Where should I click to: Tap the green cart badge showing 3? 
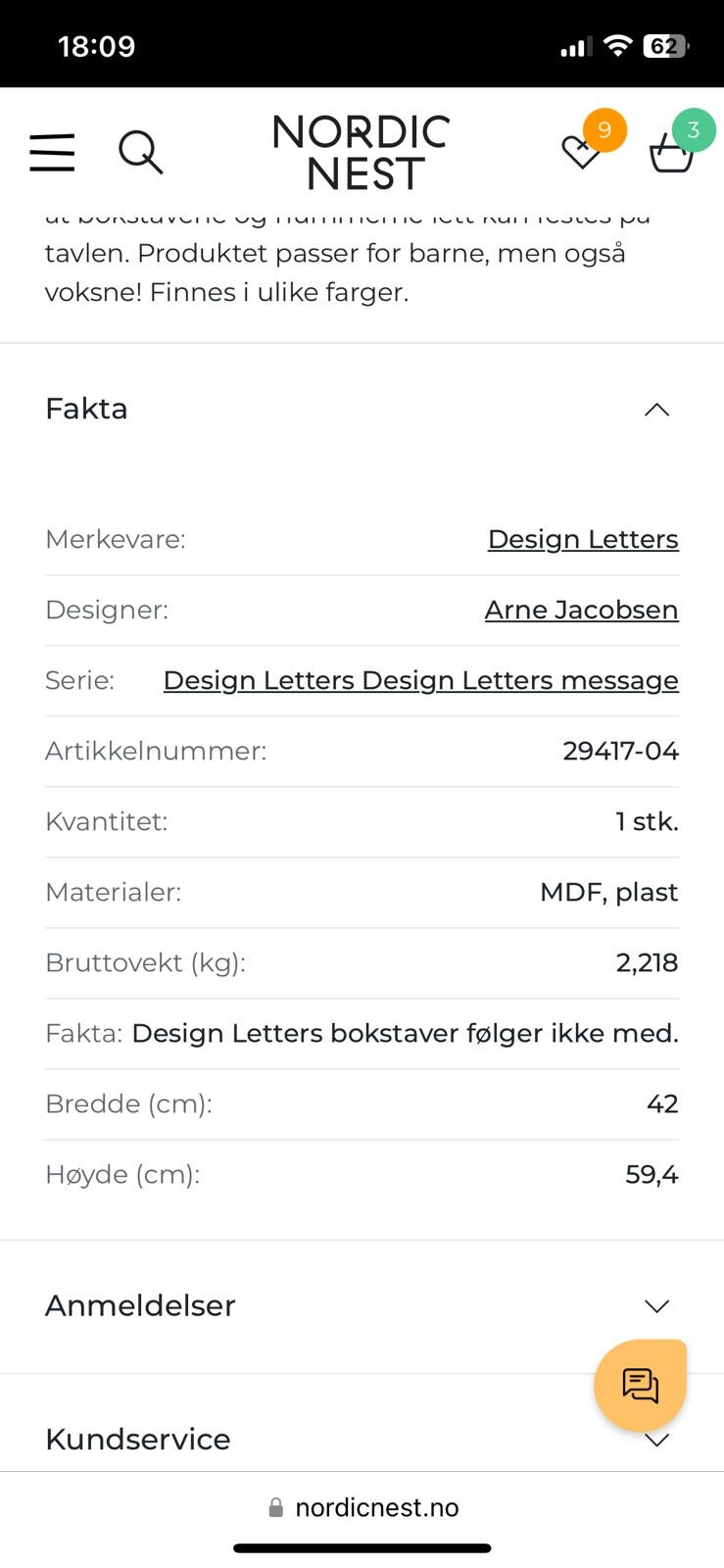[x=694, y=129]
